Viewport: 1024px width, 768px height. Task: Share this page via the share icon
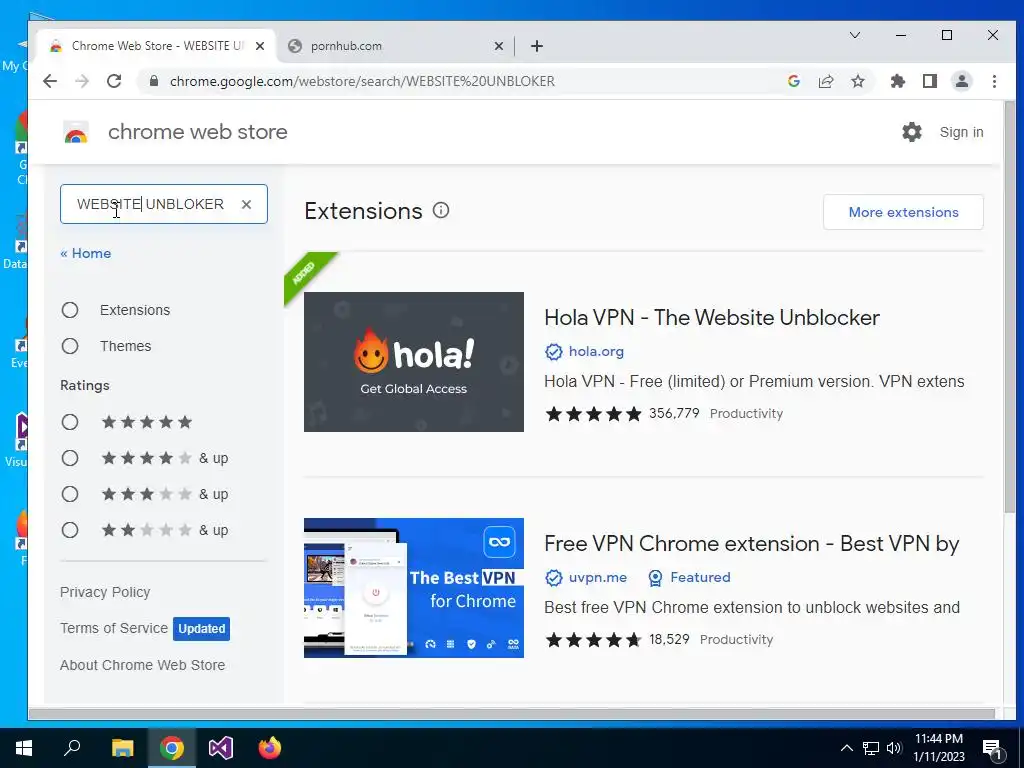point(826,81)
